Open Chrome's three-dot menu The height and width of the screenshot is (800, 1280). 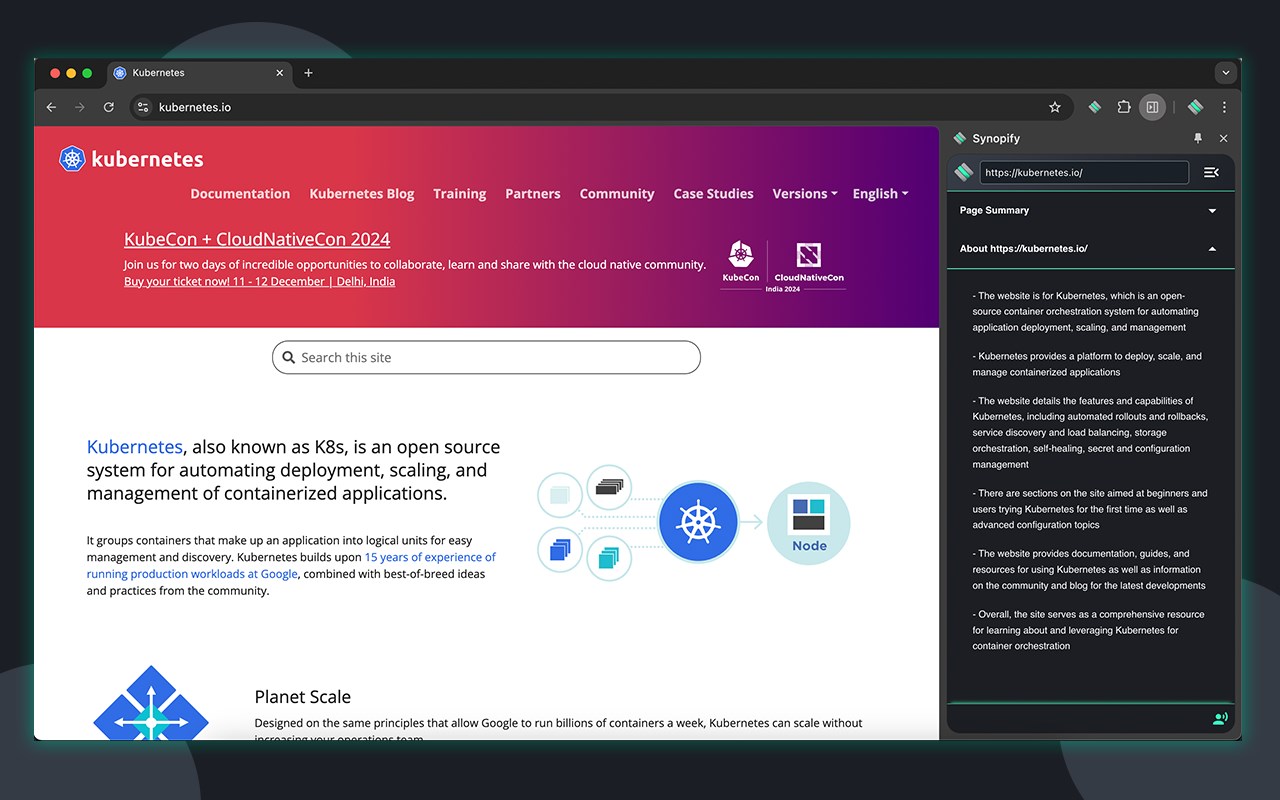1224,107
